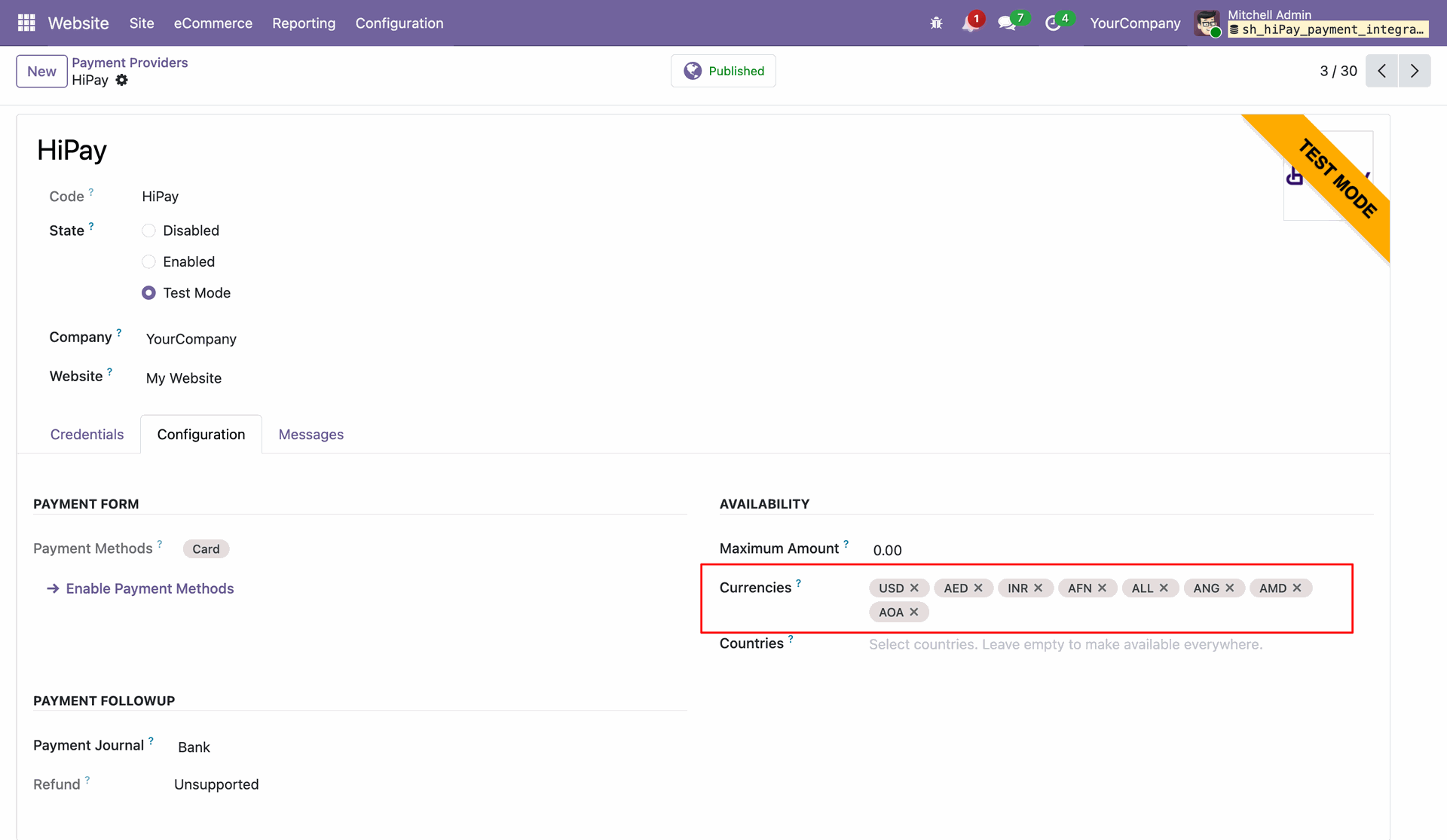Switch to the Messages tab
This screenshot has height=840, width=1447.
point(311,434)
